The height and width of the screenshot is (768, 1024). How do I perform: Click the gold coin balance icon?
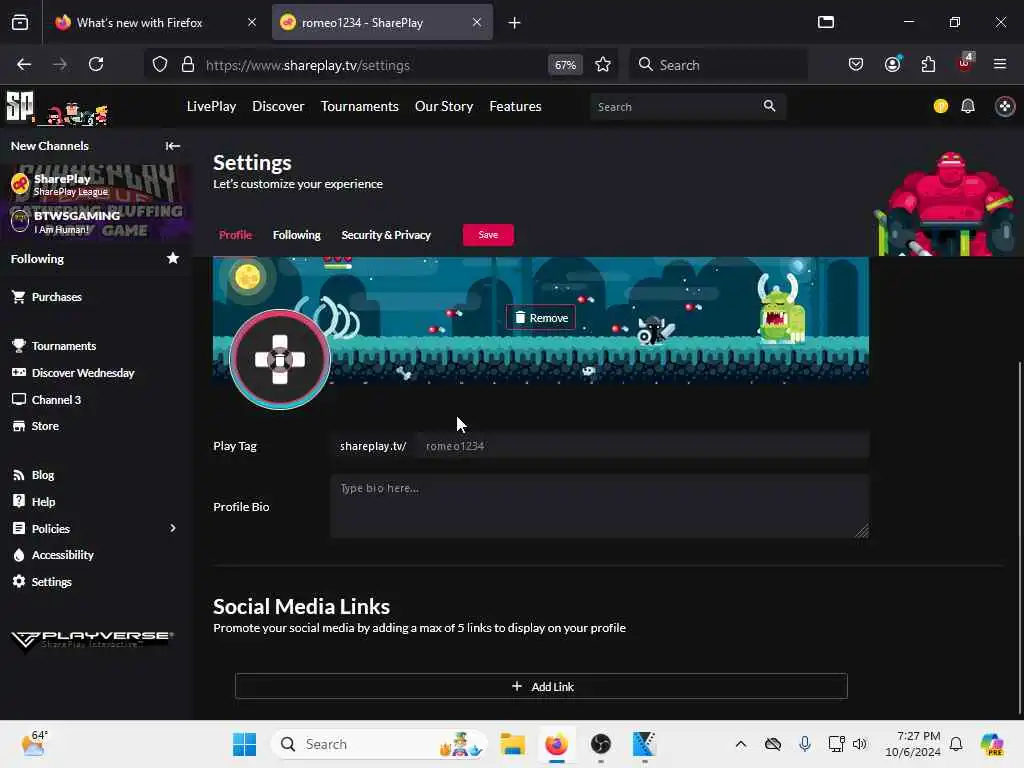940,106
